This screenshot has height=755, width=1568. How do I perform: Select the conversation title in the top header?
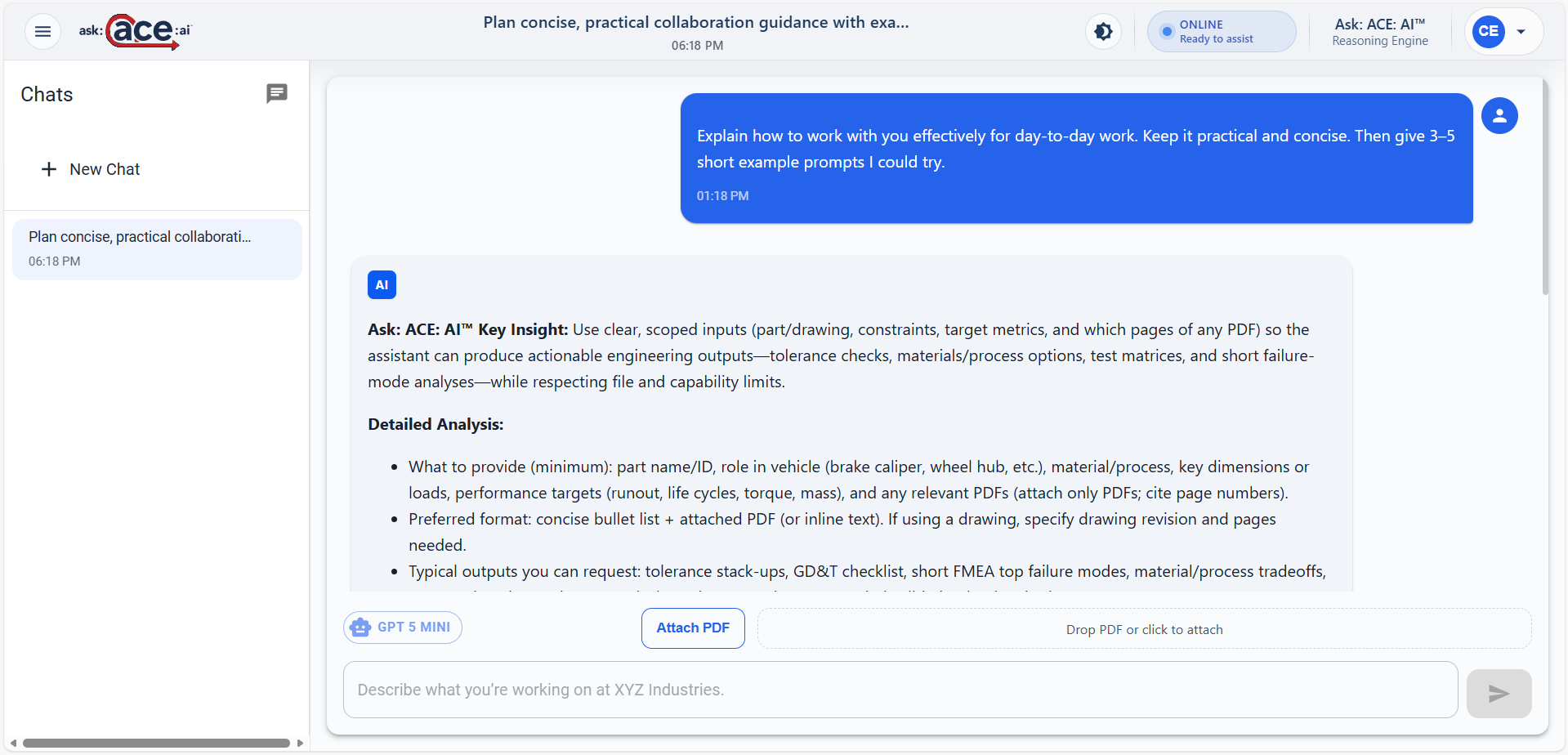coord(695,22)
